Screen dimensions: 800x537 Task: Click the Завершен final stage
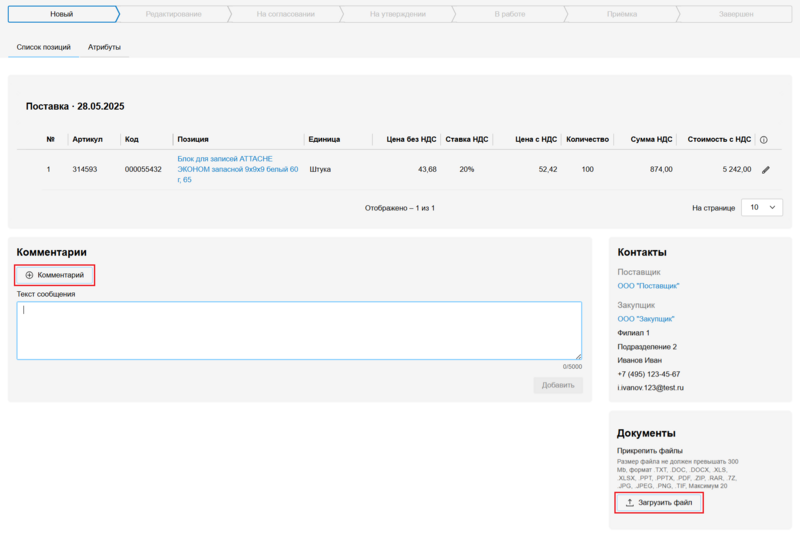(735, 15)
